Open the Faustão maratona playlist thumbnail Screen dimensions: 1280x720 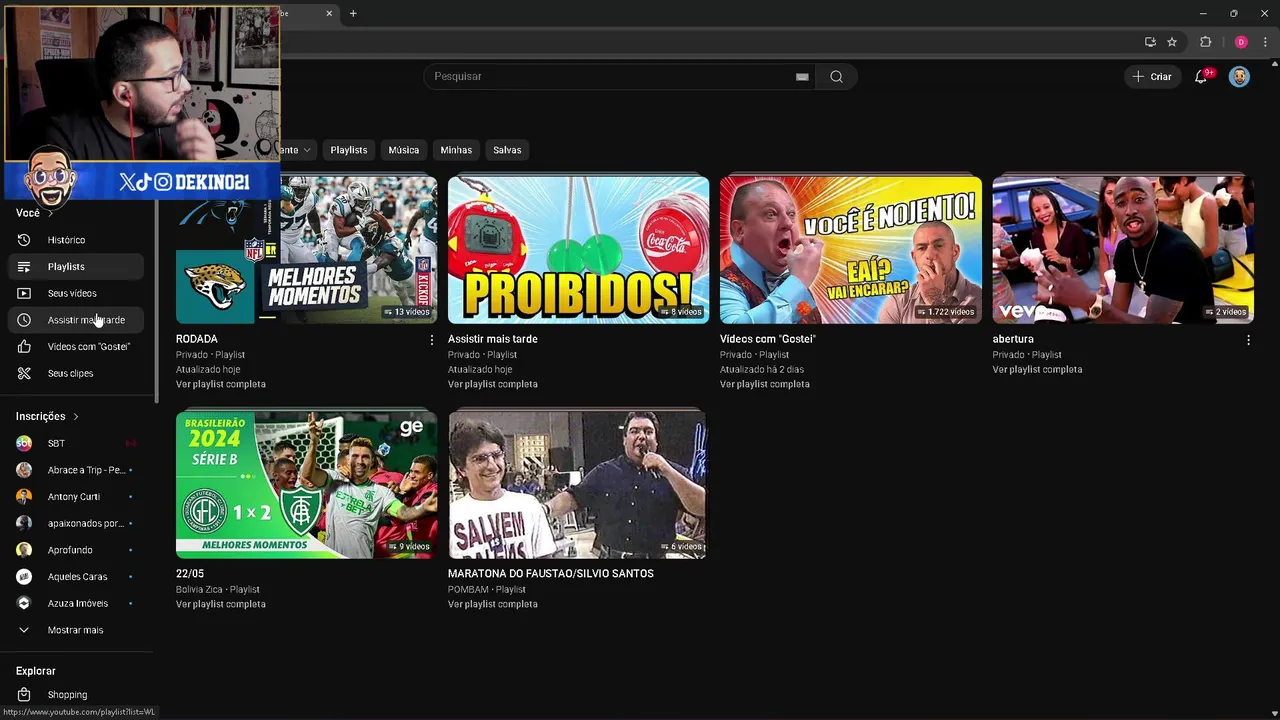(x=577, y=485)
